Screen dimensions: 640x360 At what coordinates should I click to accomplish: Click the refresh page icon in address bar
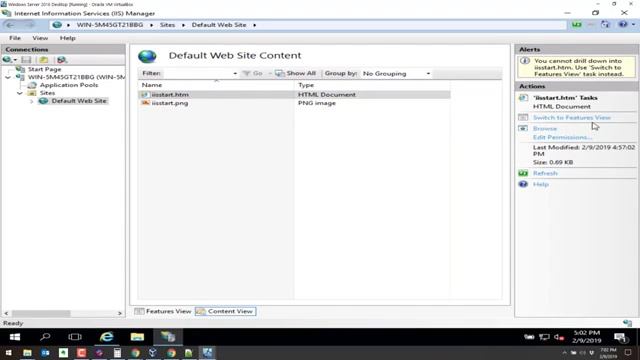click(576, 25)
